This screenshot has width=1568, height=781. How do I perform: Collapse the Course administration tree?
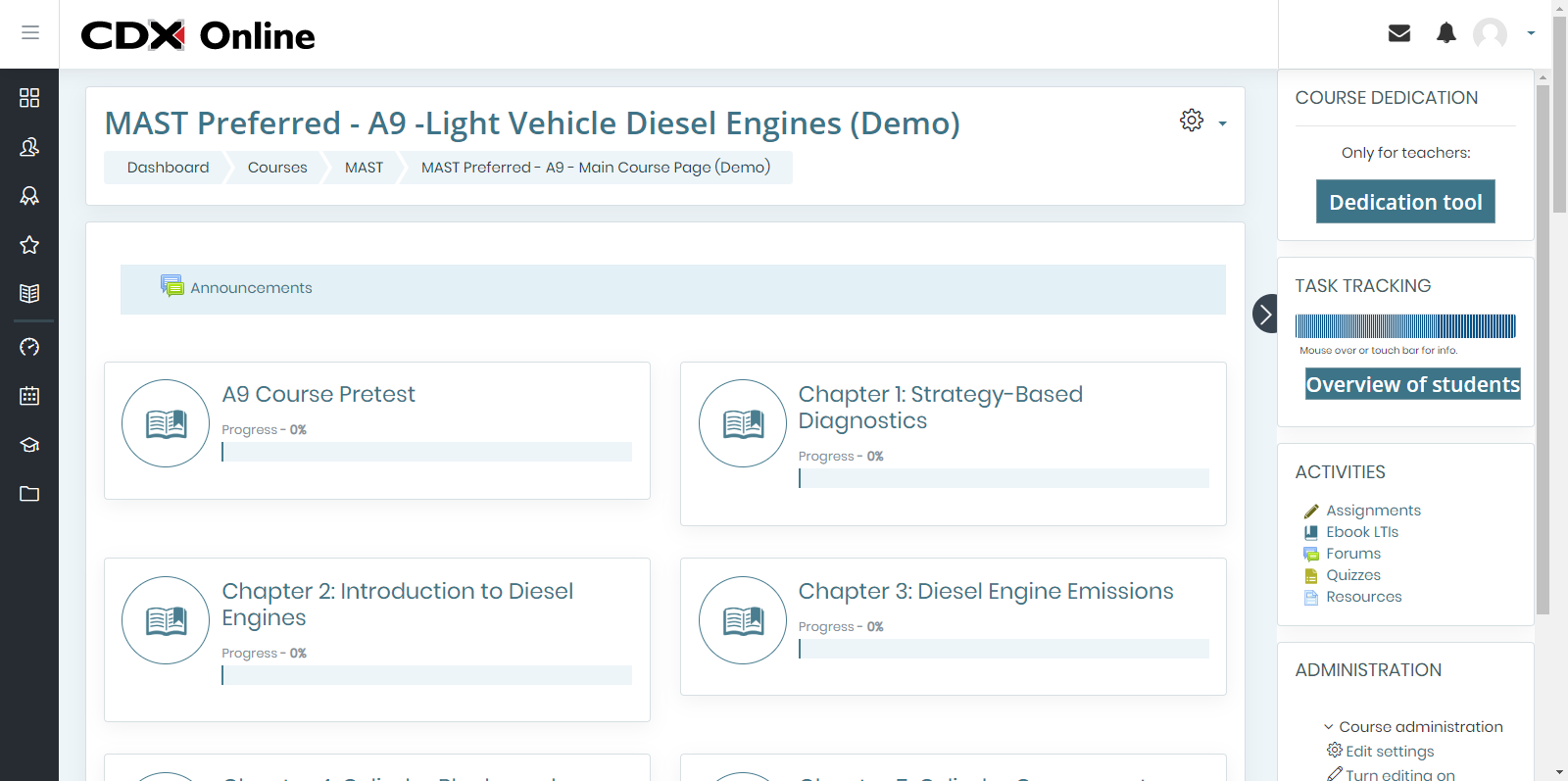tap(1329, 727)
